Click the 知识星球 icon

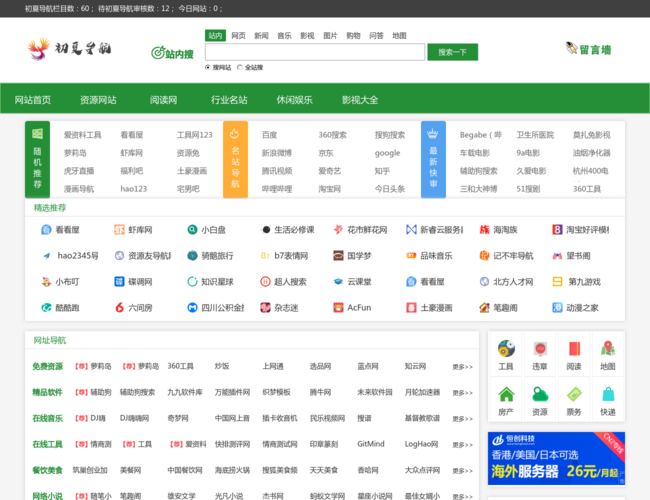point(192,282)
